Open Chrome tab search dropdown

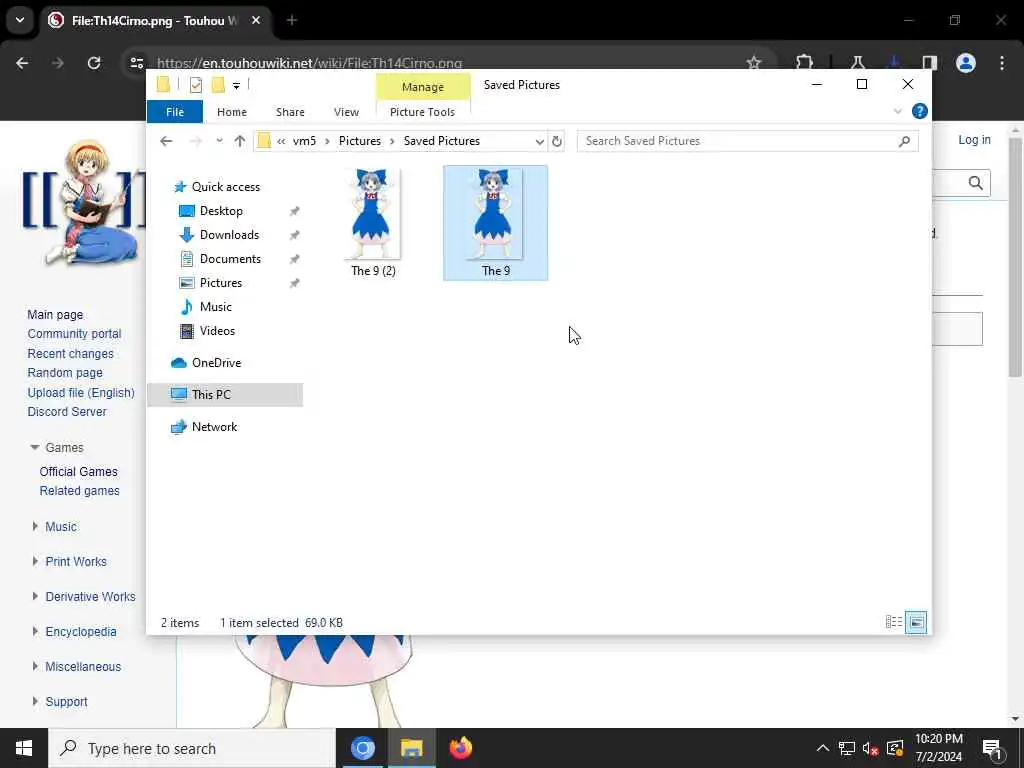(x=20, y=20)
